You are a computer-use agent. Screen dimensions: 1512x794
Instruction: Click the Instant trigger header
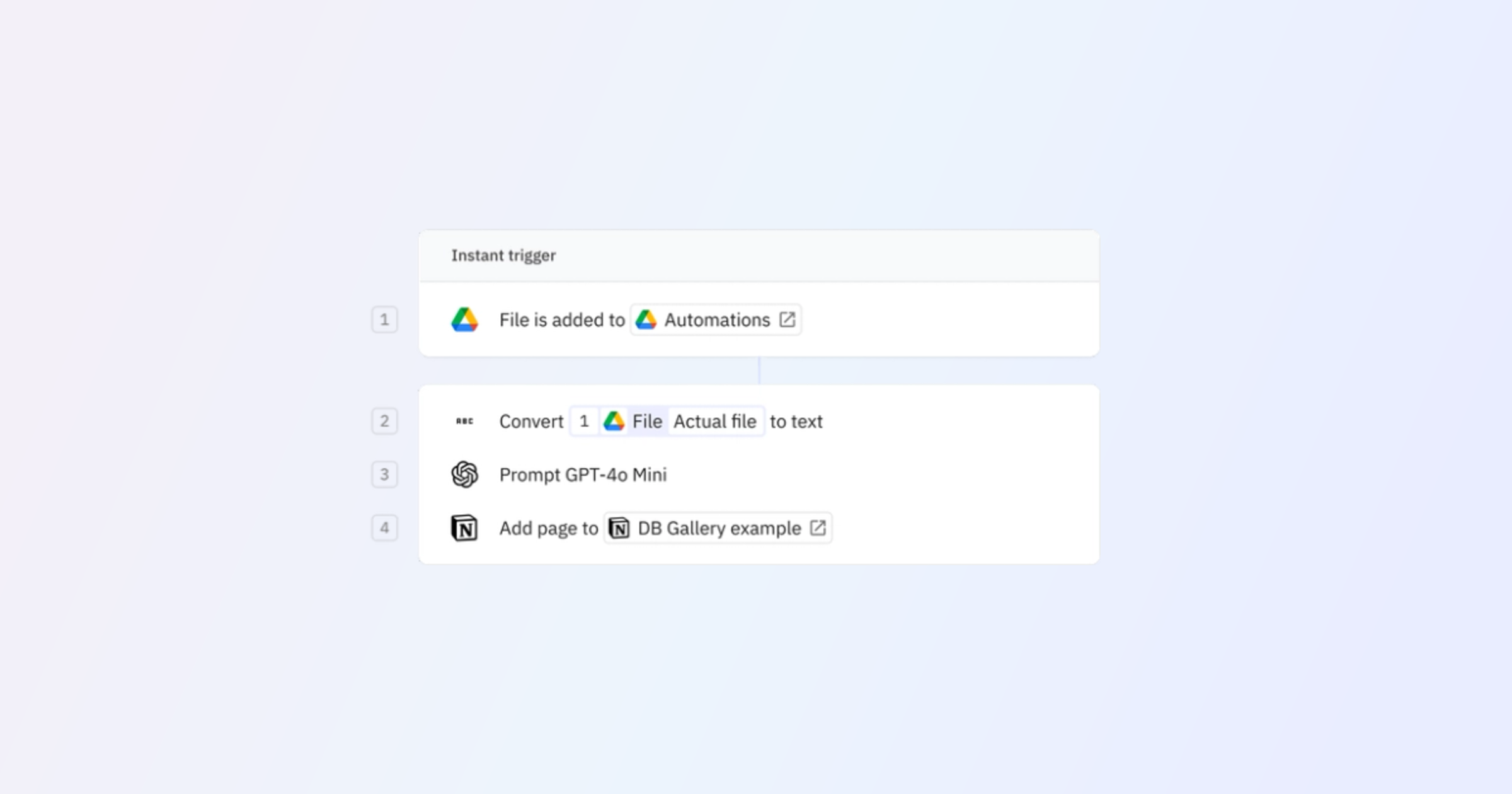click(x=503, y=255)
